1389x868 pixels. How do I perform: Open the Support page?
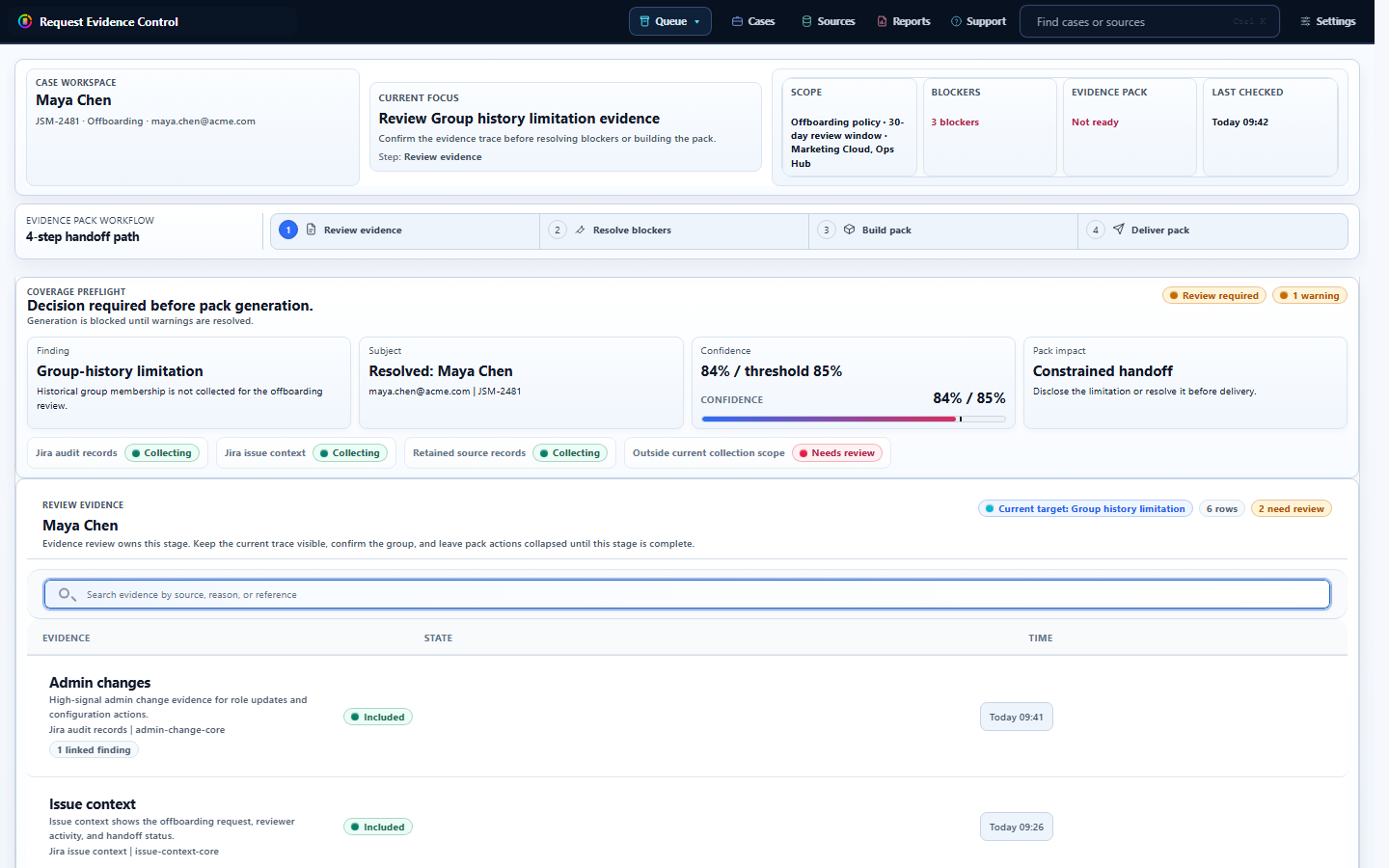click(978, 21)
